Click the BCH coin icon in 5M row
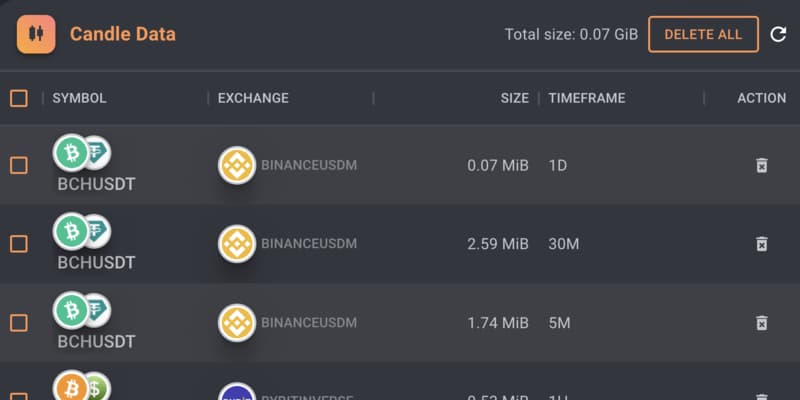The image size is (800, 400). 71,310
